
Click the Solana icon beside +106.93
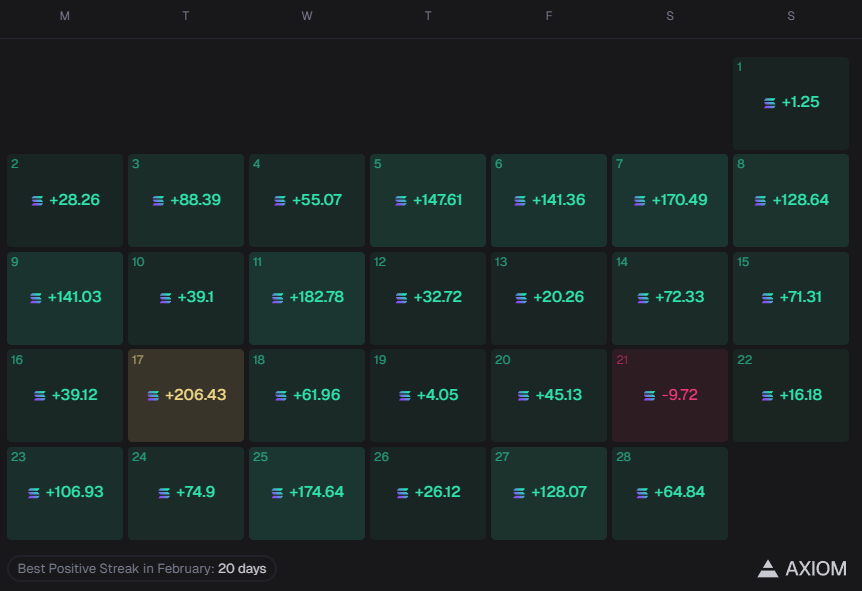pos(34,493)
